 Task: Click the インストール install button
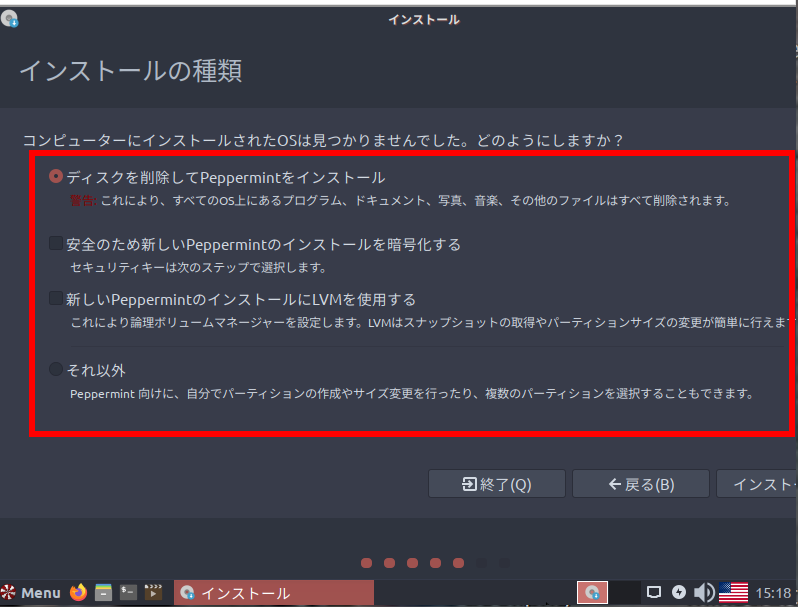coord(757,484)
